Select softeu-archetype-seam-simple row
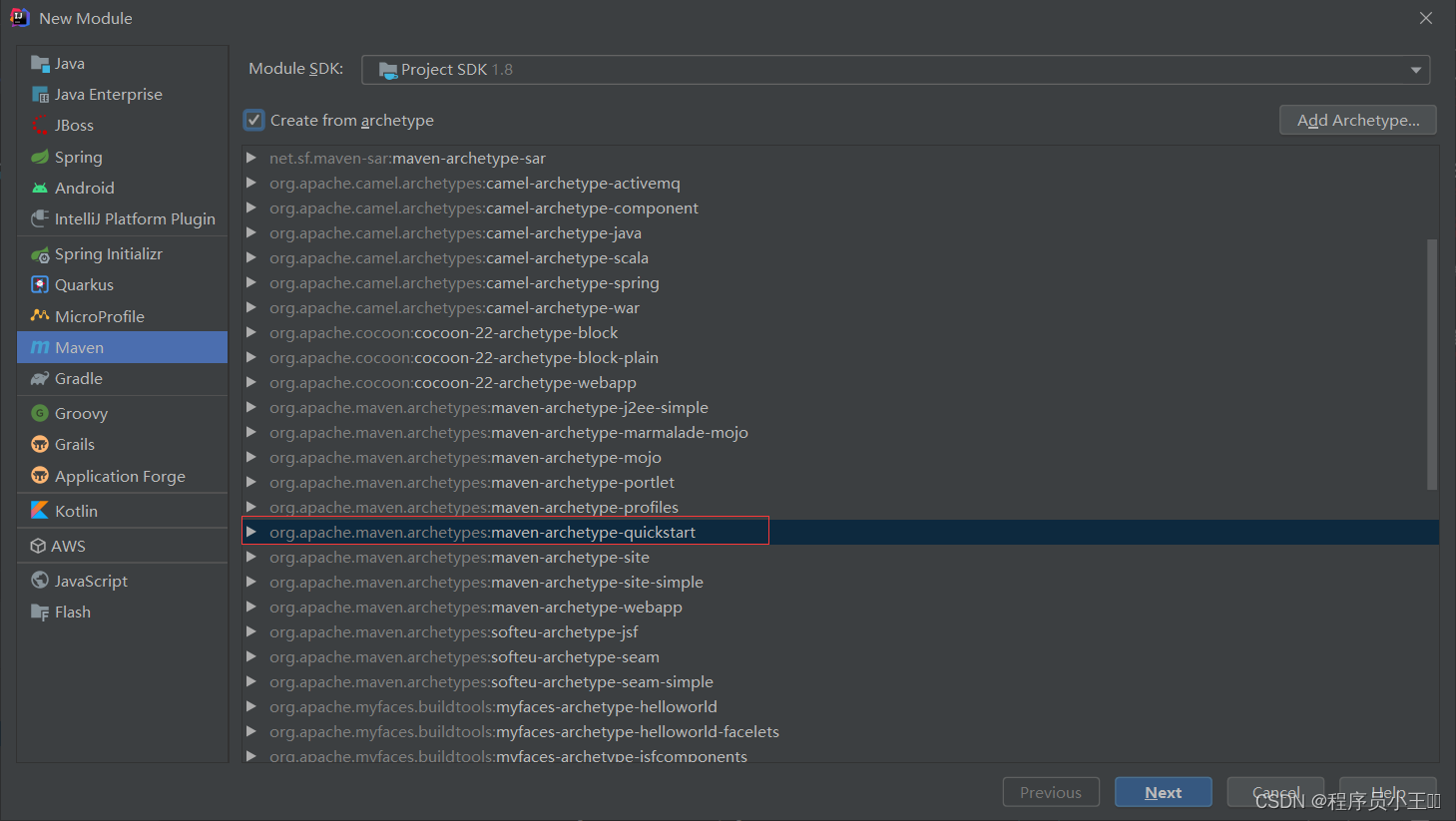This screenshot has height=821, width=1456. click(840, 682)
